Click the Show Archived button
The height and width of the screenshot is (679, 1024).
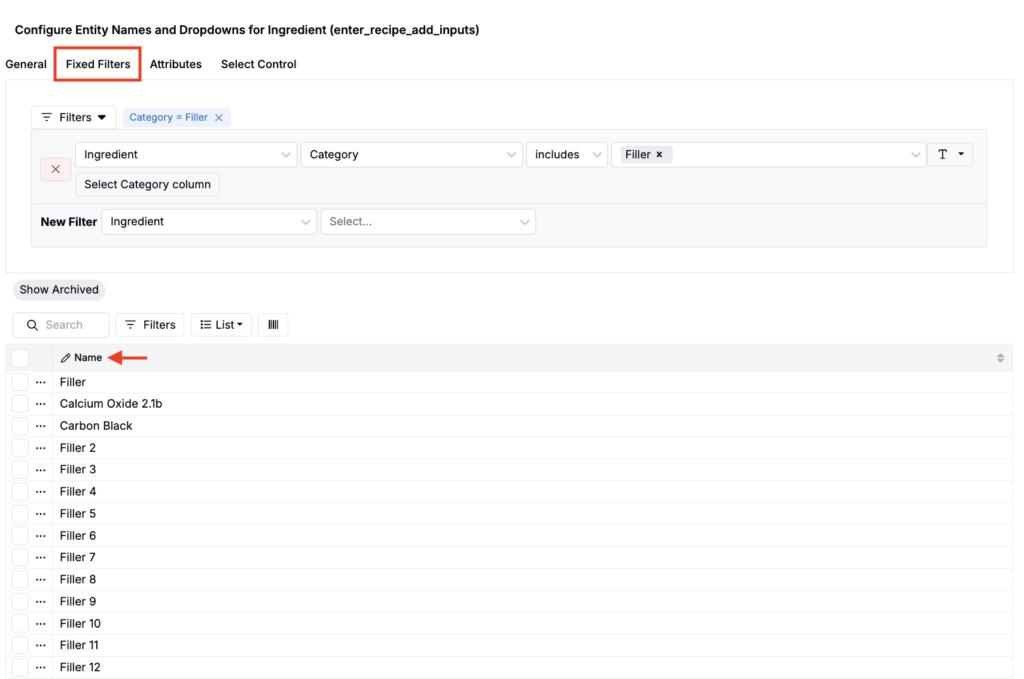(x=59, y=290)
